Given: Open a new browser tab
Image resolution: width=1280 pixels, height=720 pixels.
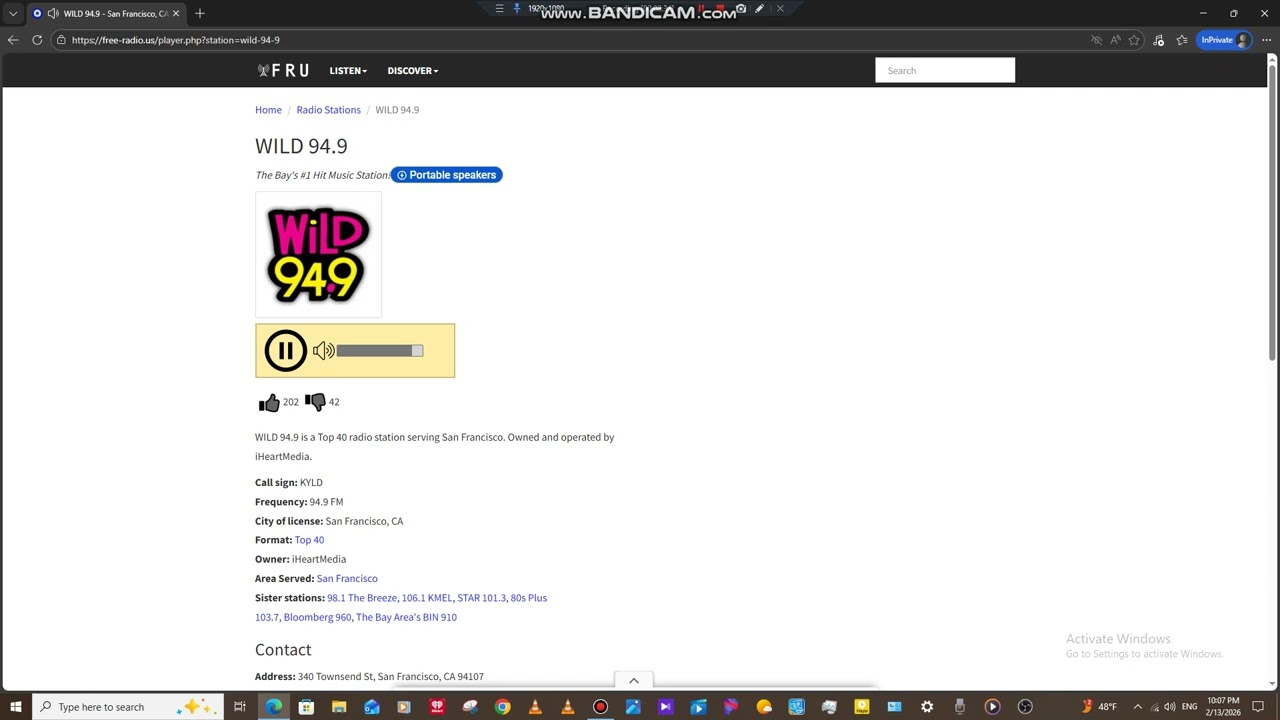Looking at the screenshot, I should click(x=200, y=13).
